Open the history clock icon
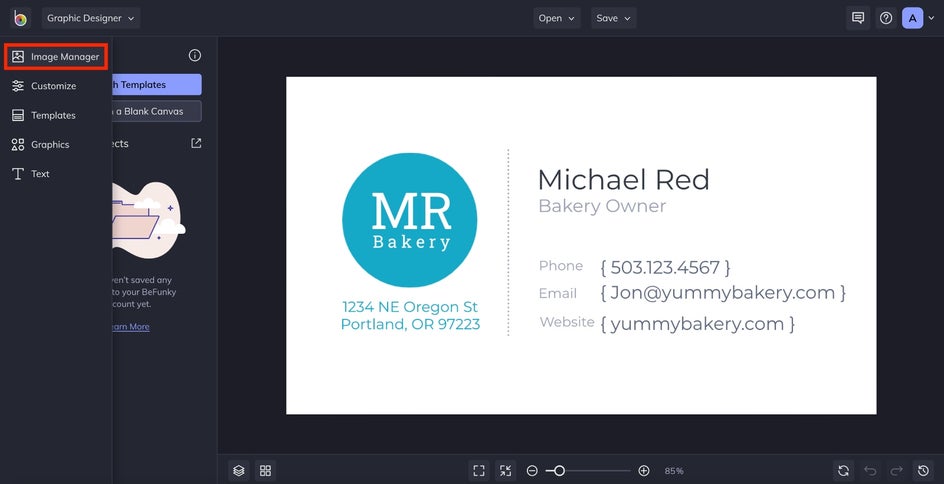This screenshot has width=944, height=484. point(923,471)
